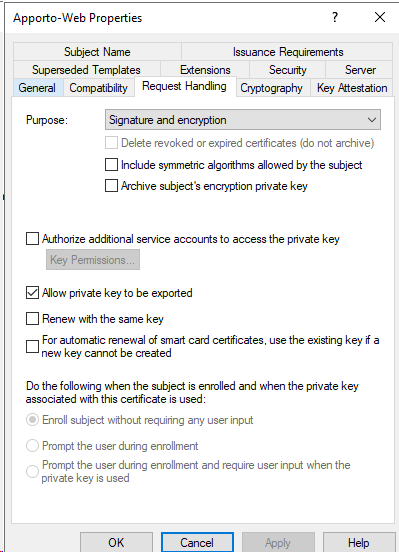Click the question mark help icon in title bar
Image resolution: width=399 pixels, height=552 pixels.
pos(335,17)
